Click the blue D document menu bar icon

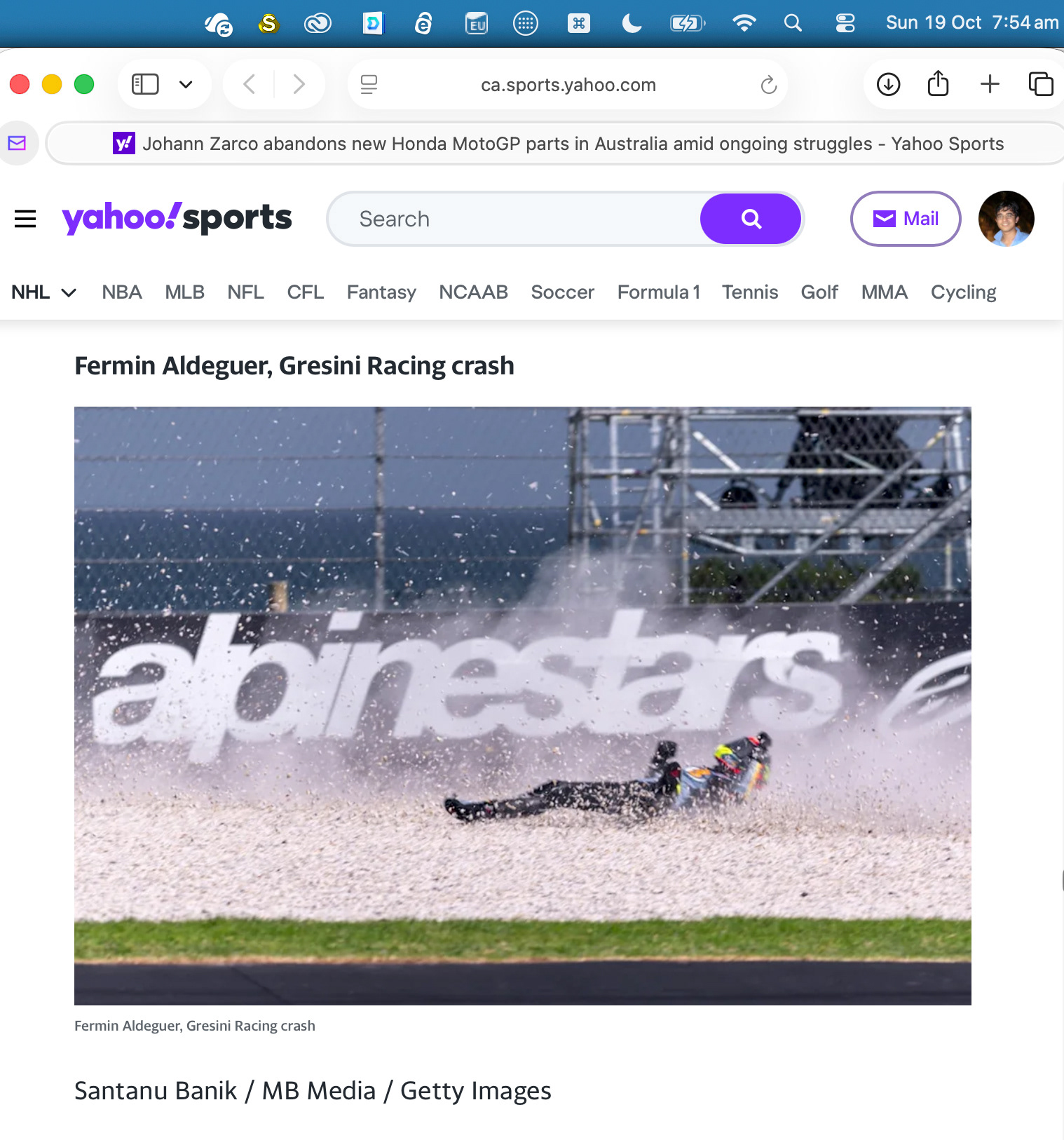coord(373,24)
